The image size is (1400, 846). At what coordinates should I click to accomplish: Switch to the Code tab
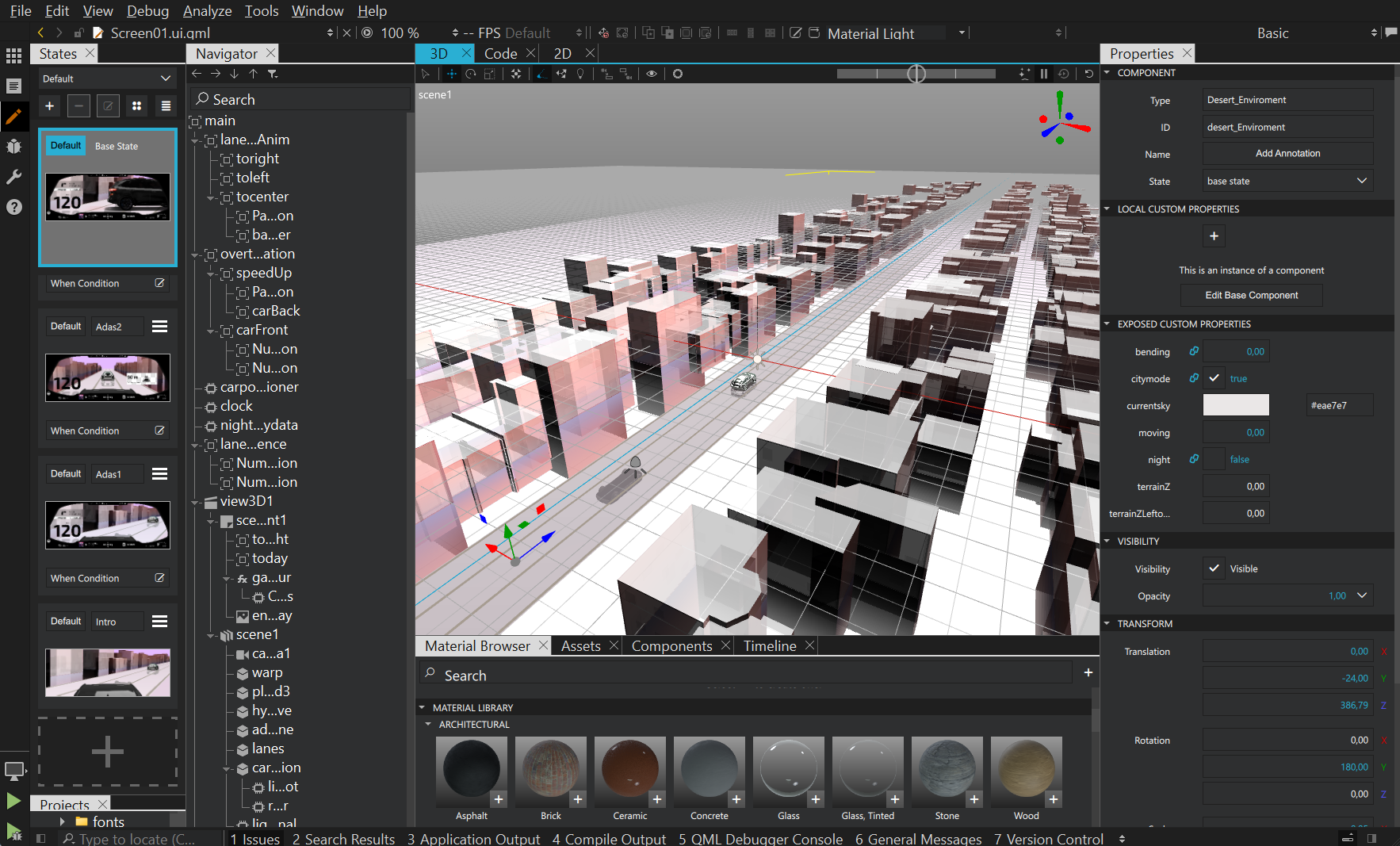[500, 53]
